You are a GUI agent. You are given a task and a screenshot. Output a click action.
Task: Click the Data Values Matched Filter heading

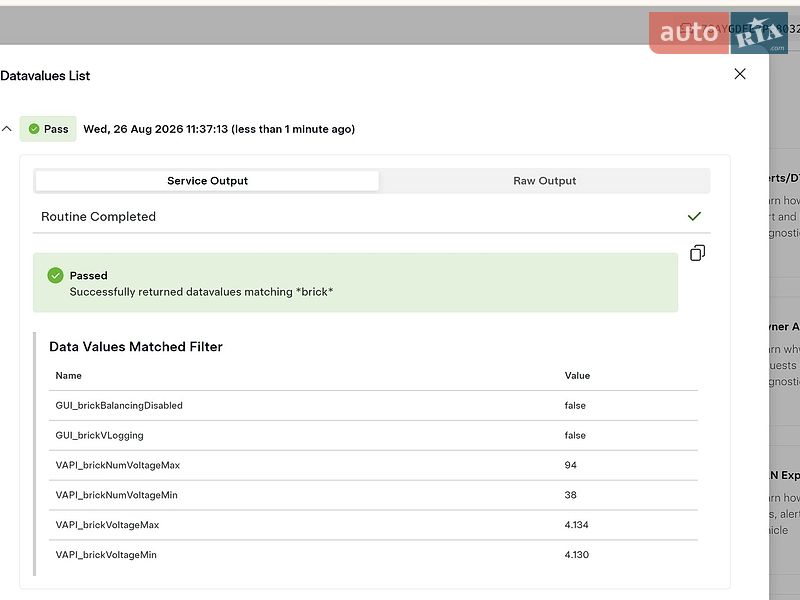pos(136,346)
